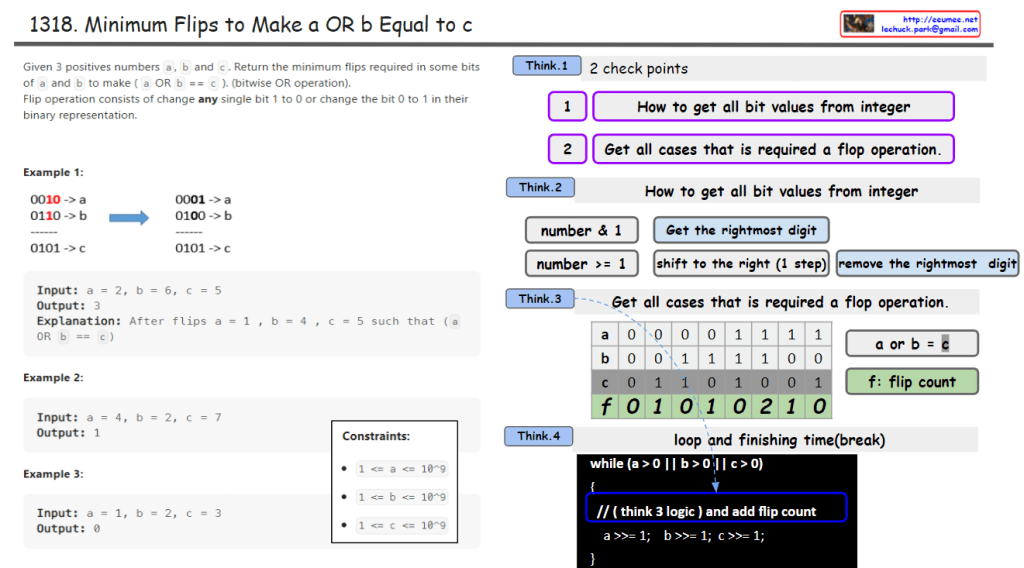The image size is (1024, 568).
Task: Click the blue right arrow in Example 1
Action: tap(129, 216)
